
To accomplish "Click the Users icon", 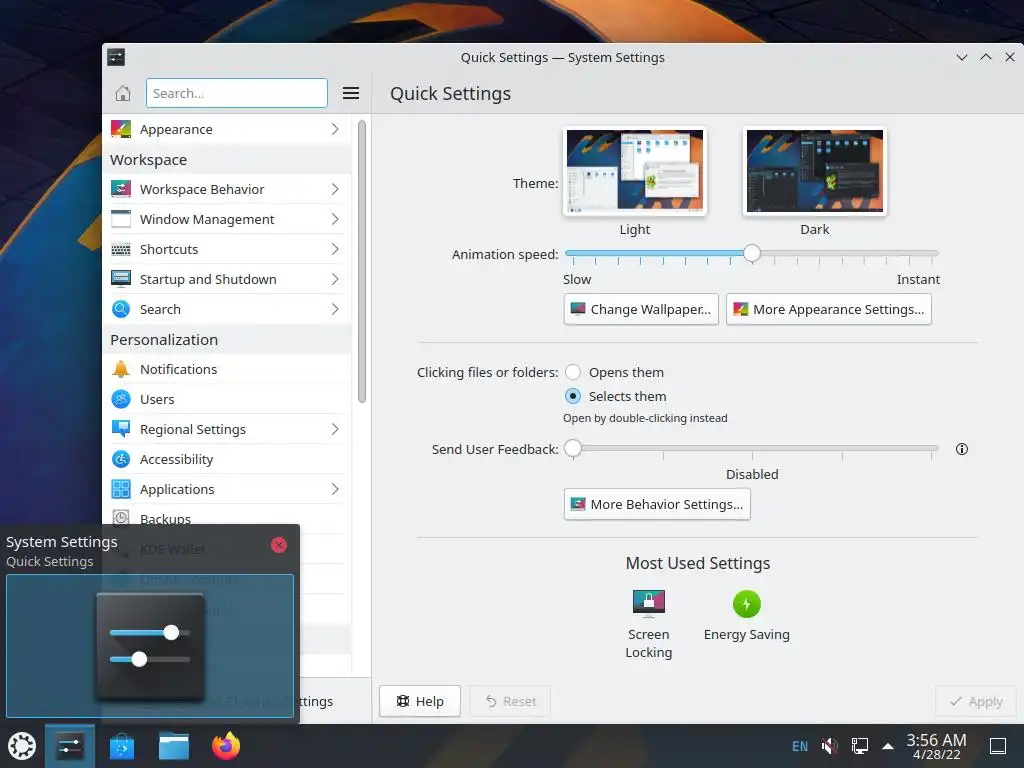I will click(x=121, y=399).
